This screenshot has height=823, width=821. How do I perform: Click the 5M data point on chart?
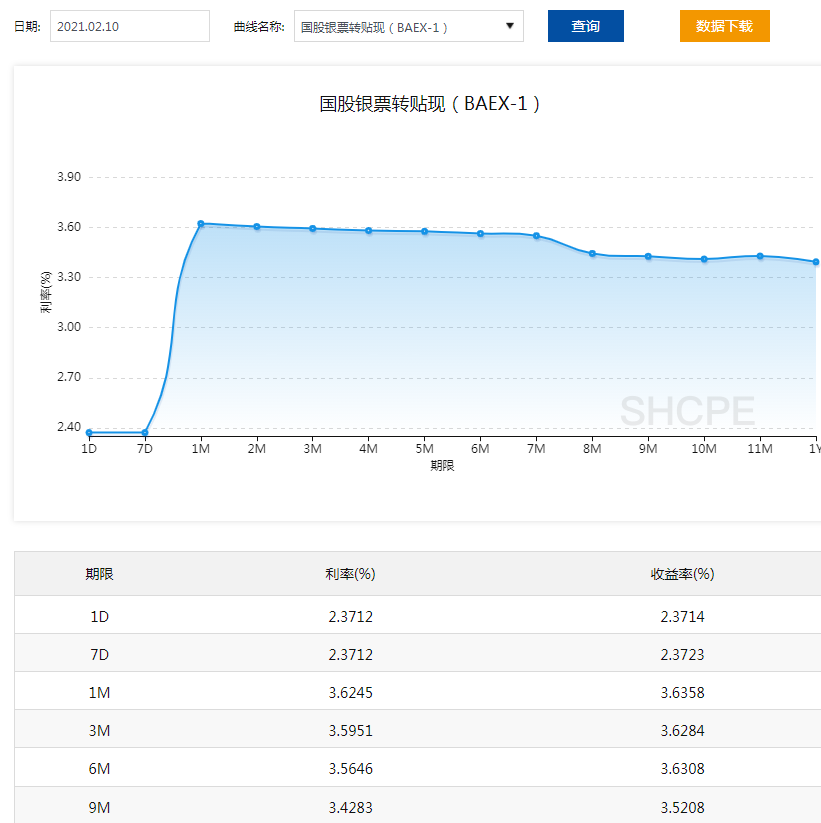click(x=425, y=231)
